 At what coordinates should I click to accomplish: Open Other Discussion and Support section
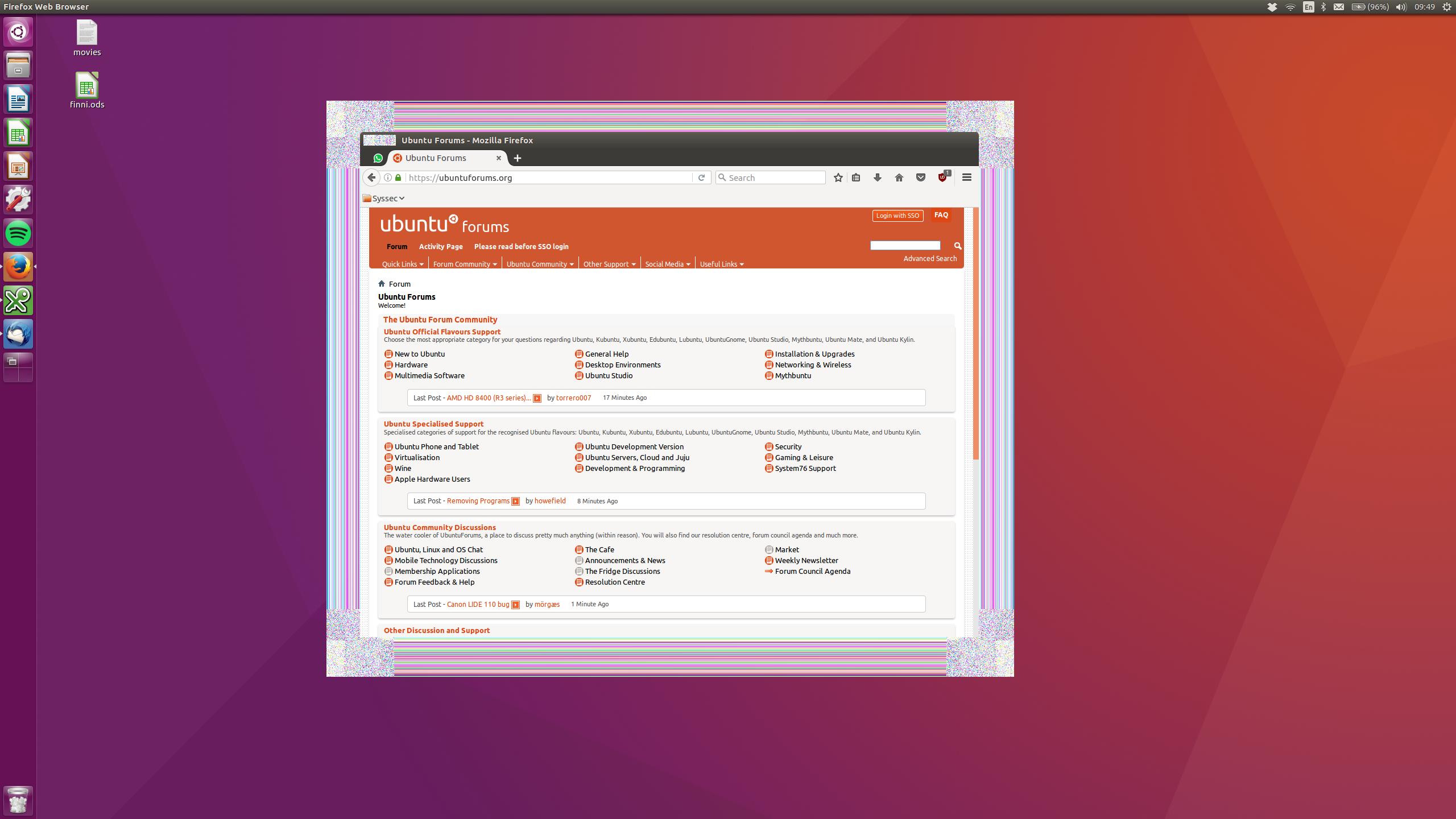pyautogui.click(x=436, y=630)
